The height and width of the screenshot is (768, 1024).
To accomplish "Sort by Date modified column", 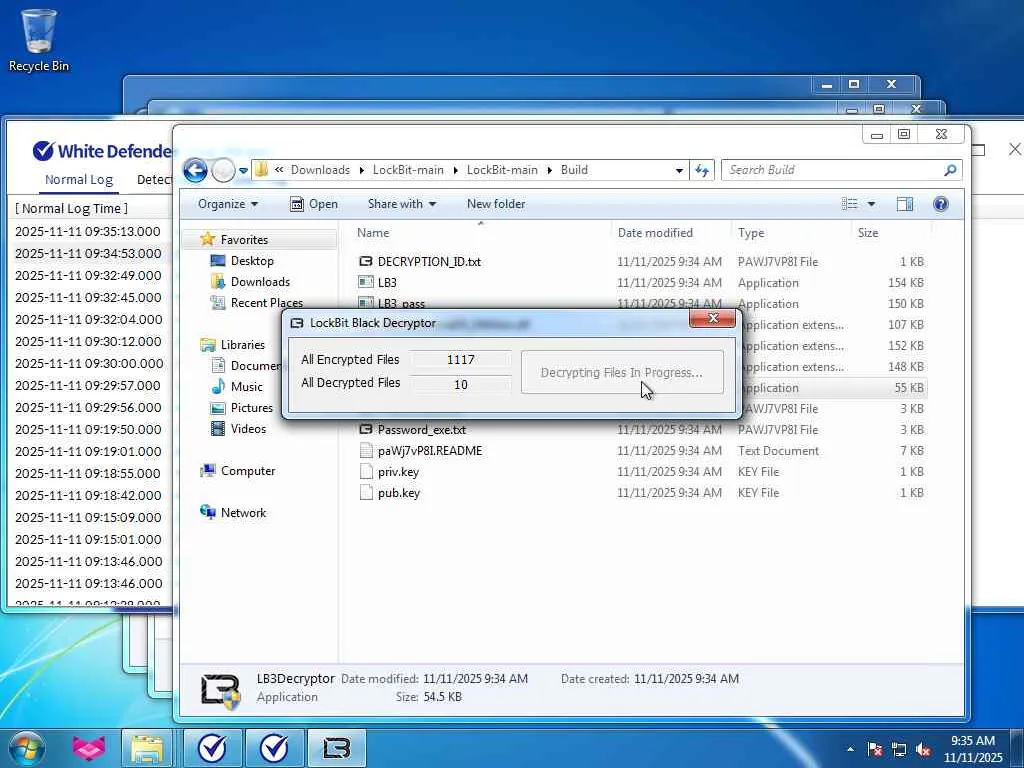I will 655,232.
